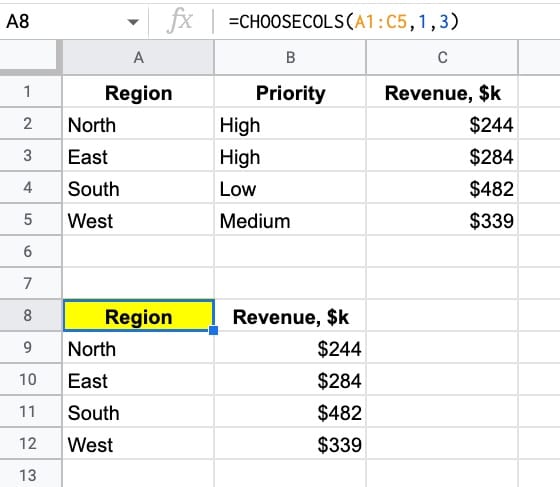Click cell A5 containing West
Screen dimensions: 560x487
click(x=139, y=220)
